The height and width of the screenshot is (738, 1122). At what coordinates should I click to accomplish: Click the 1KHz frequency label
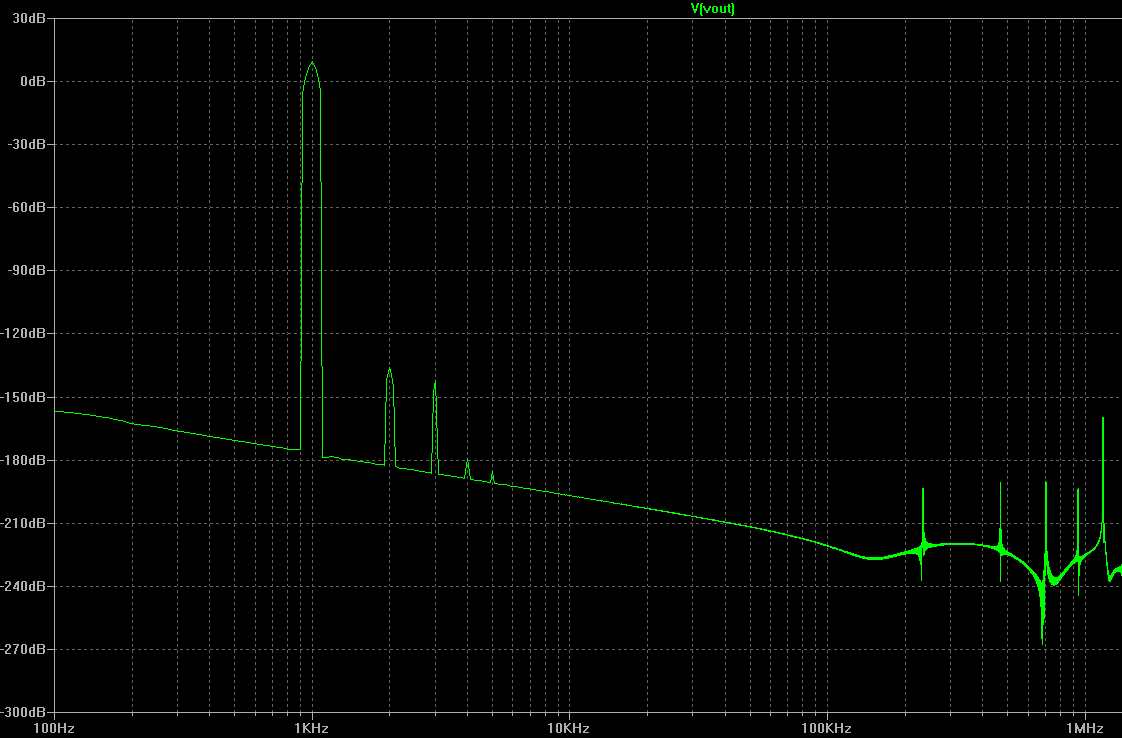tap(311, 728)
